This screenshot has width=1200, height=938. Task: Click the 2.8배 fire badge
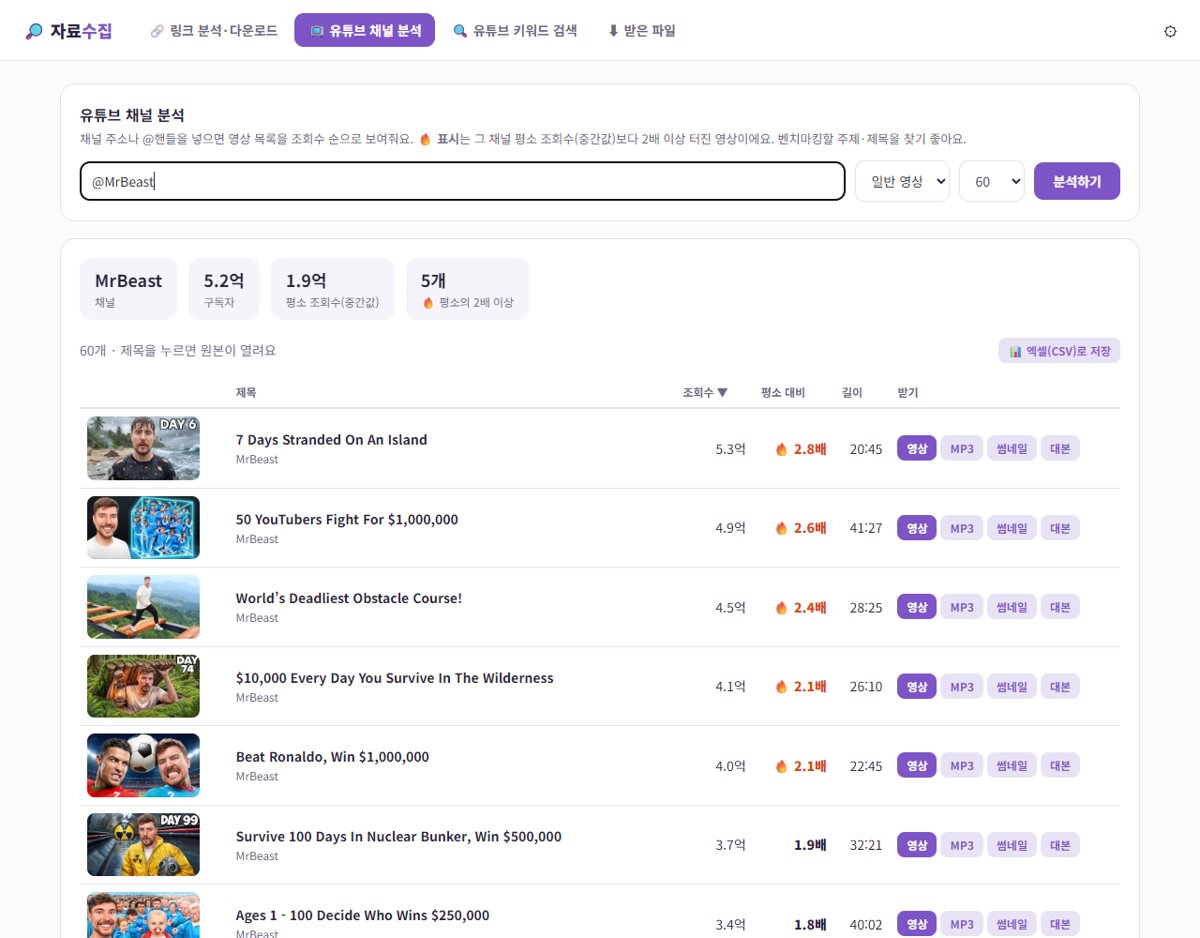coord(801,449)
